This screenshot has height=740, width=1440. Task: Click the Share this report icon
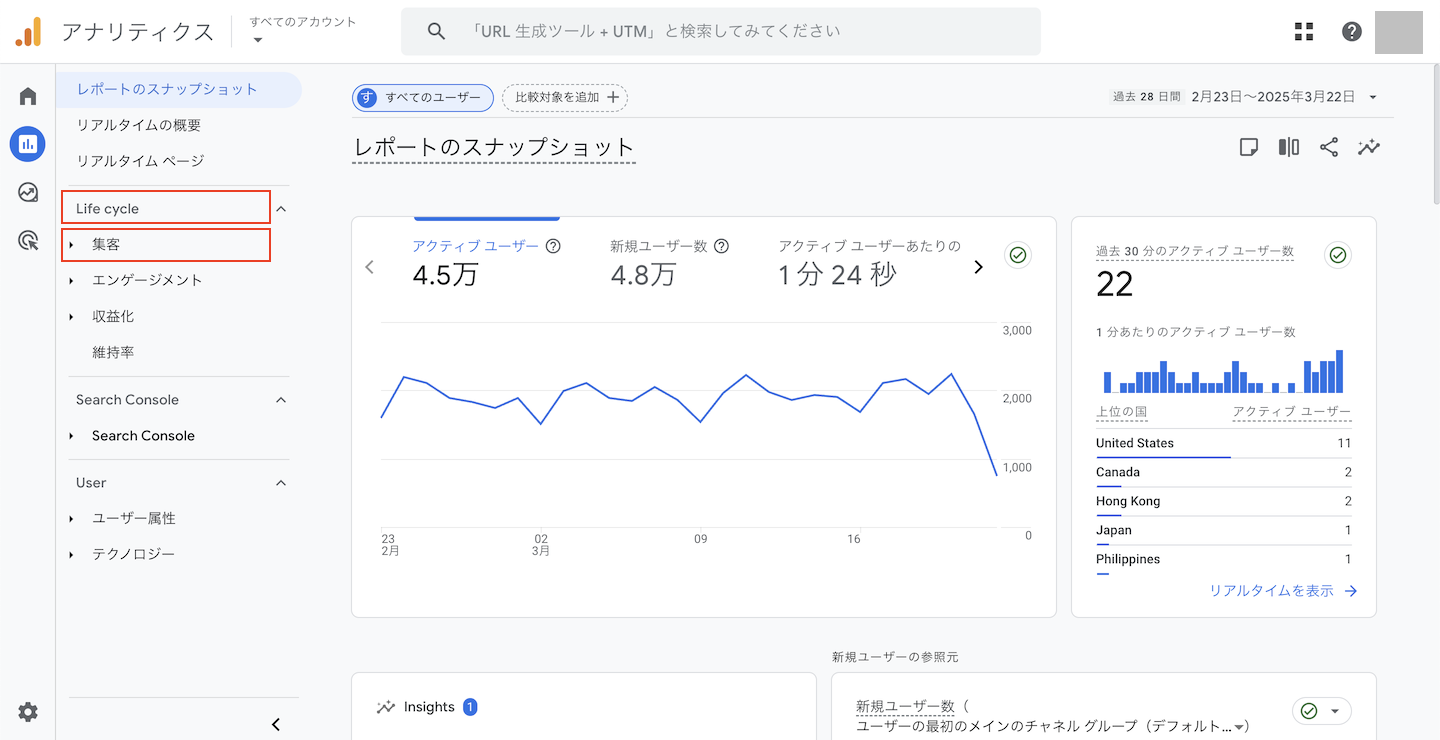tap(1329, 147)
